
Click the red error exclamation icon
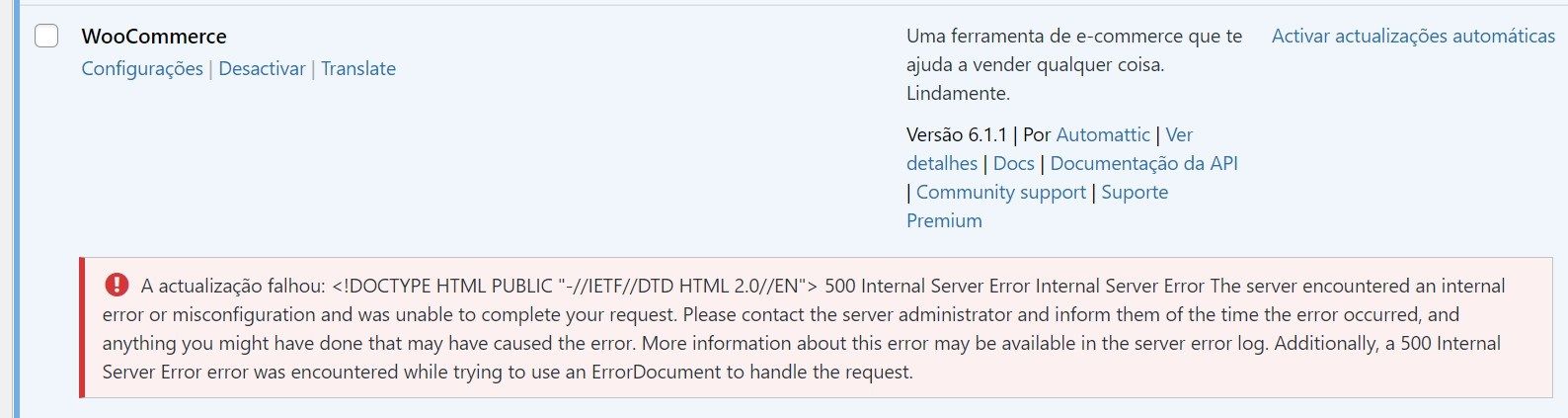[116, 285]
